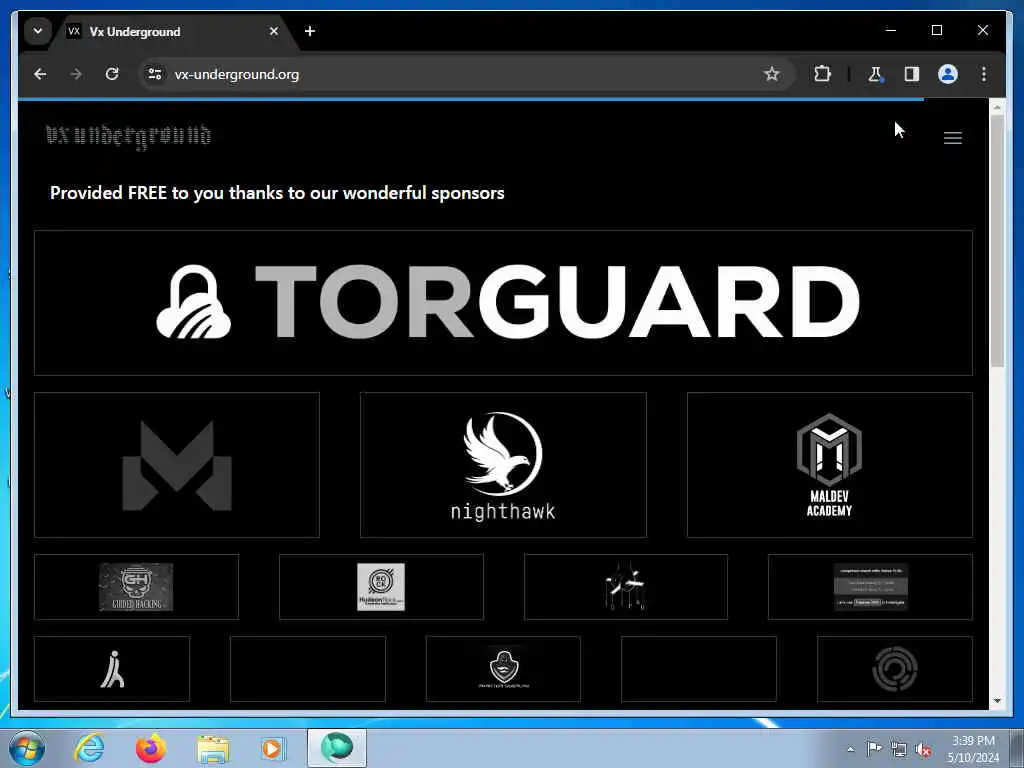Close the Vx Underground tab
Screen dimensions: 1024x768
pyautogui.click(x=274, y=31)
